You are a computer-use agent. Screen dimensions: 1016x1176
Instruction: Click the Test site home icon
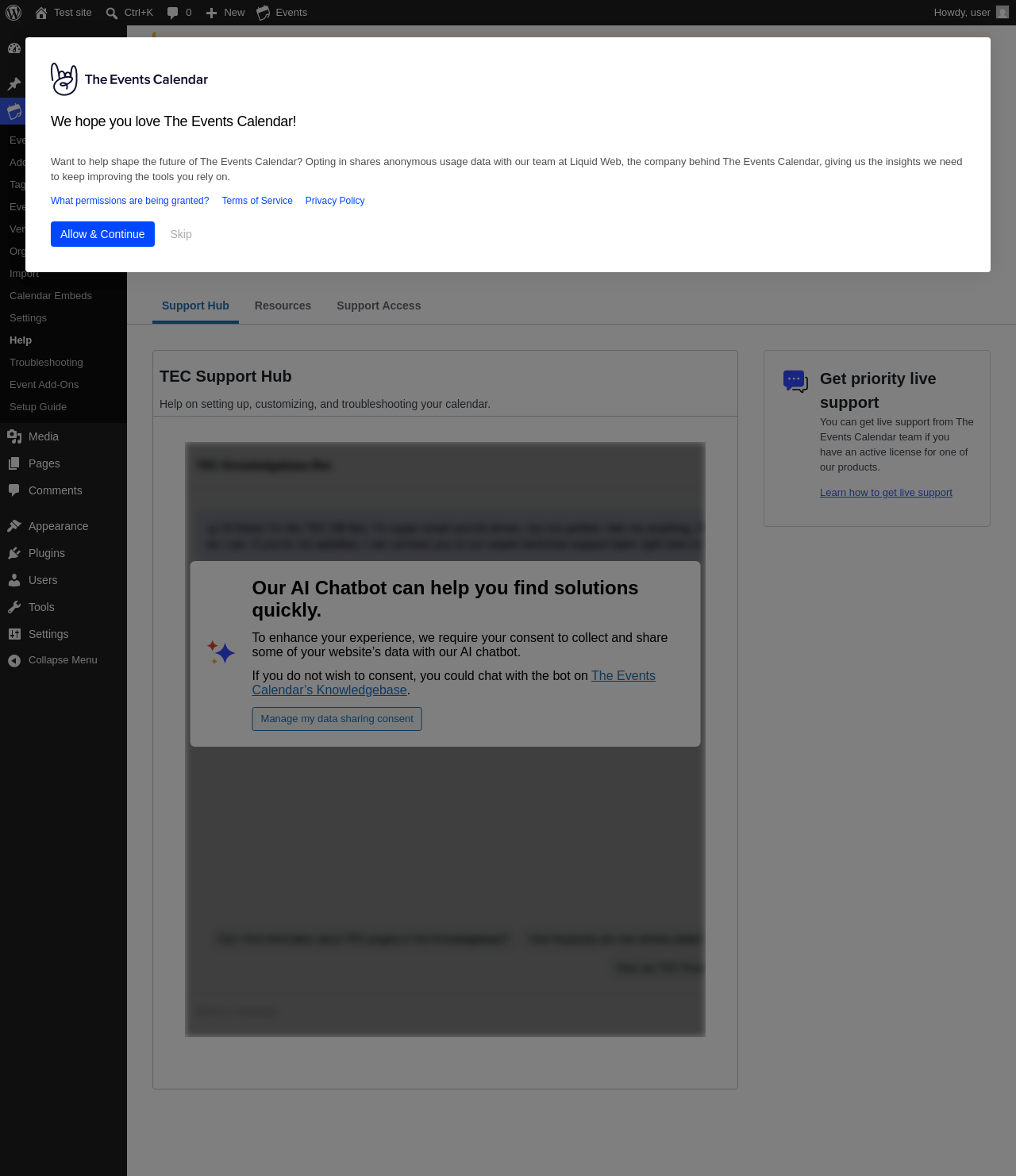(x=41, y=13)
